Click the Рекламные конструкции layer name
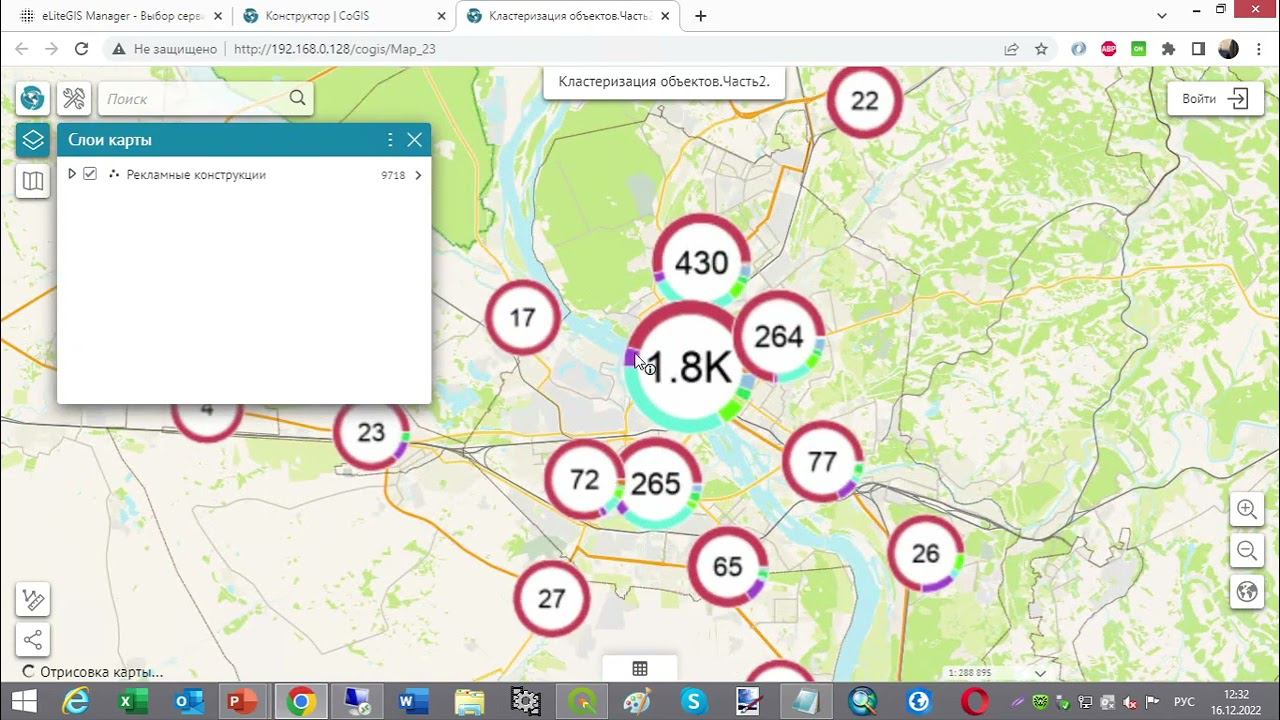1280x720 pixels. pos(196,174)
